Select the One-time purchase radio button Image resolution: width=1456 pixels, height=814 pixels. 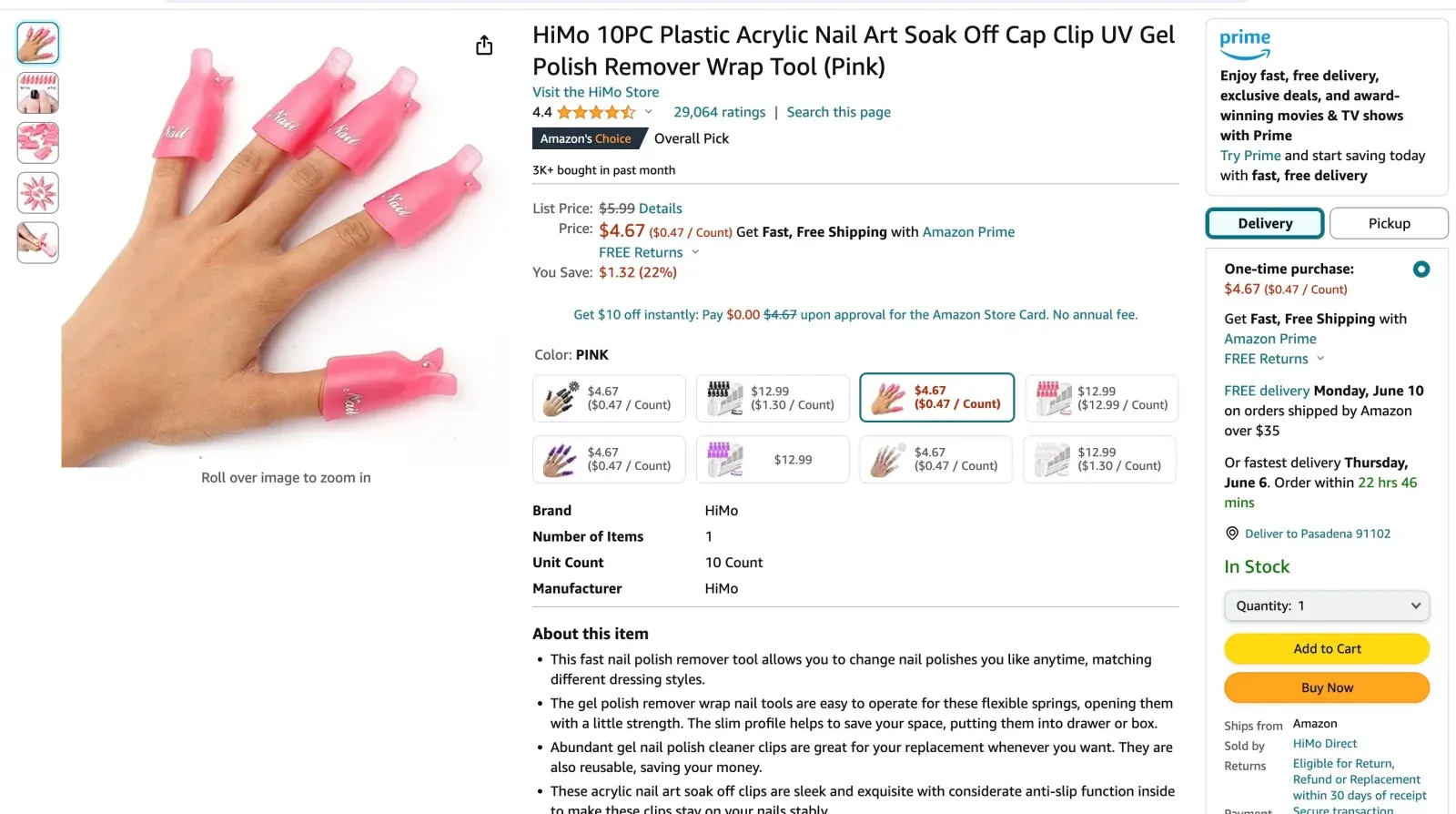click(1421, 270)
